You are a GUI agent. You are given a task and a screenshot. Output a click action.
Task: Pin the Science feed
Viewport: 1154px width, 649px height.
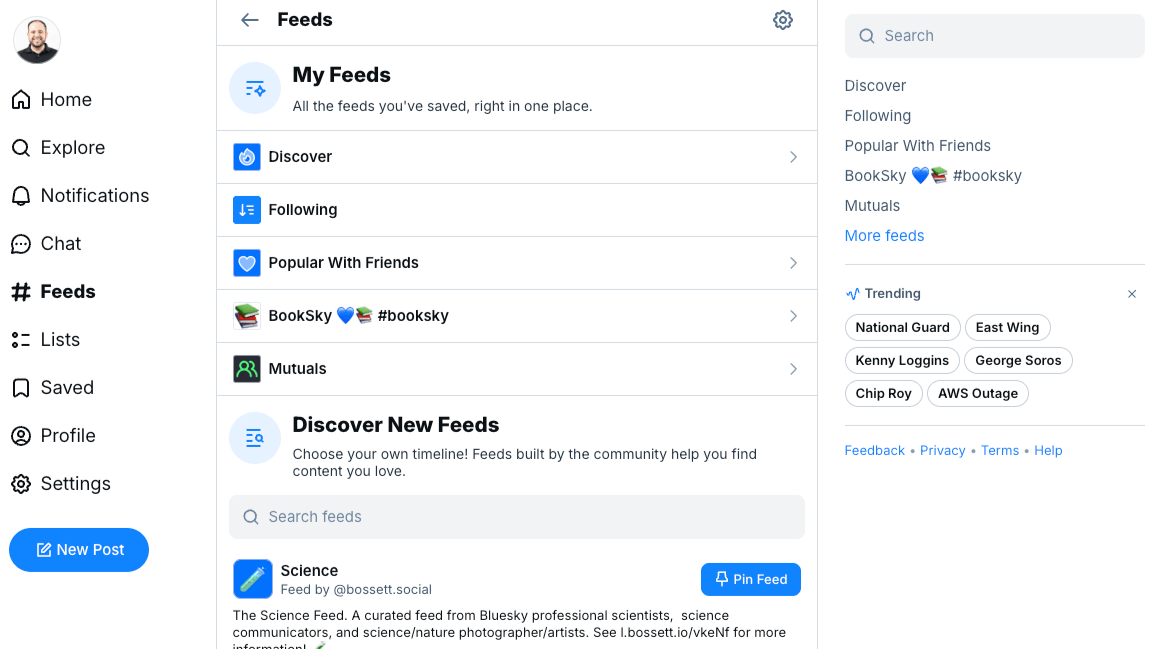(x=750, y=579)
